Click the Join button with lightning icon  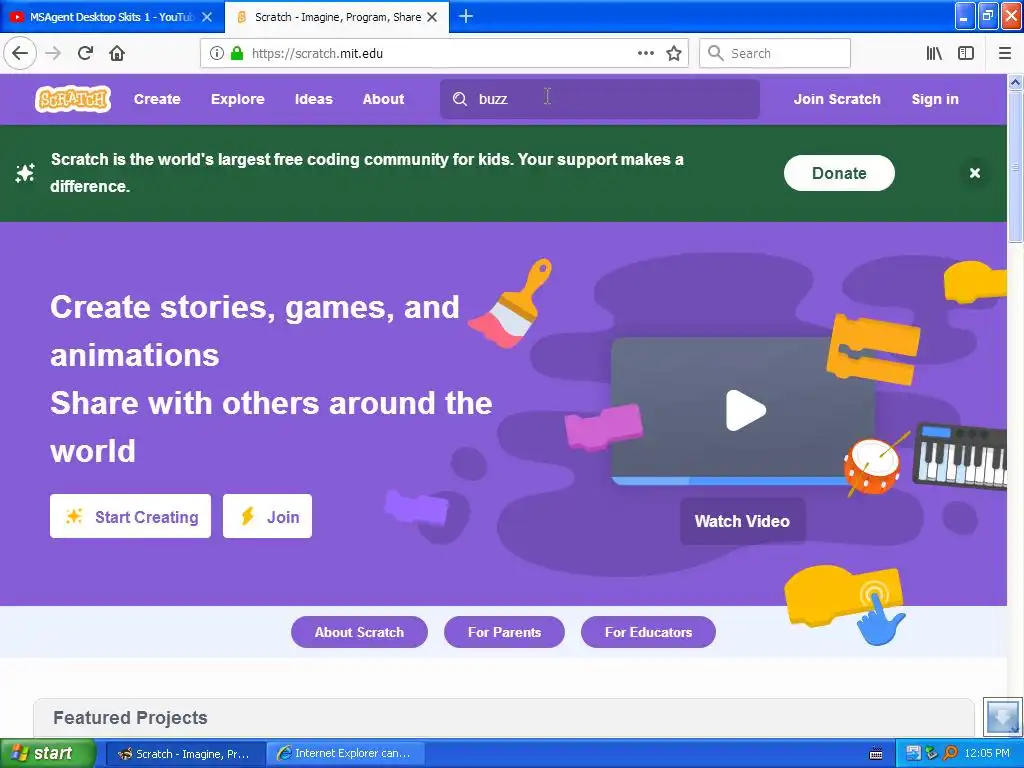tap(267, 517)
